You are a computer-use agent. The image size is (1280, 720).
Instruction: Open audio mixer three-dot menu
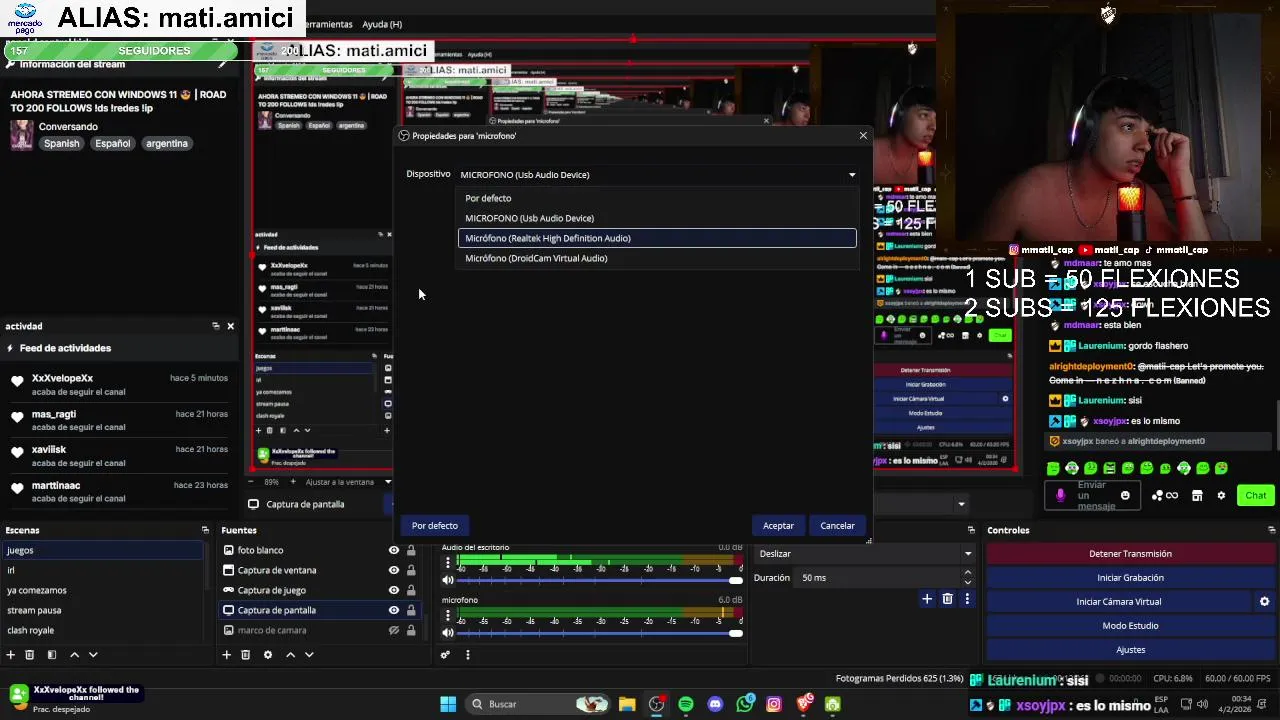[x=467, y=655]
